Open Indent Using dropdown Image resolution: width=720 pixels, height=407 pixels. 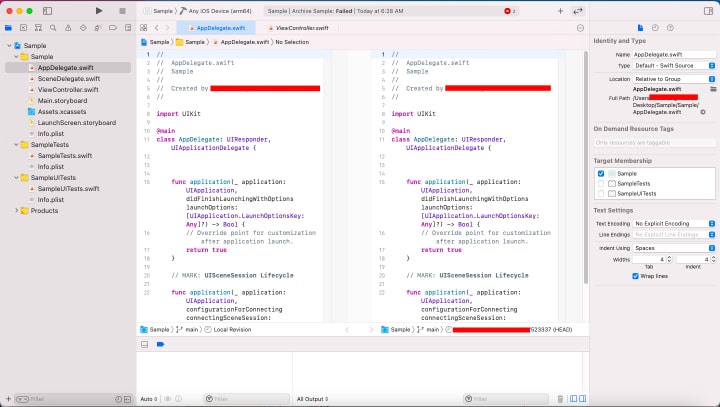(x=674, y=248)
